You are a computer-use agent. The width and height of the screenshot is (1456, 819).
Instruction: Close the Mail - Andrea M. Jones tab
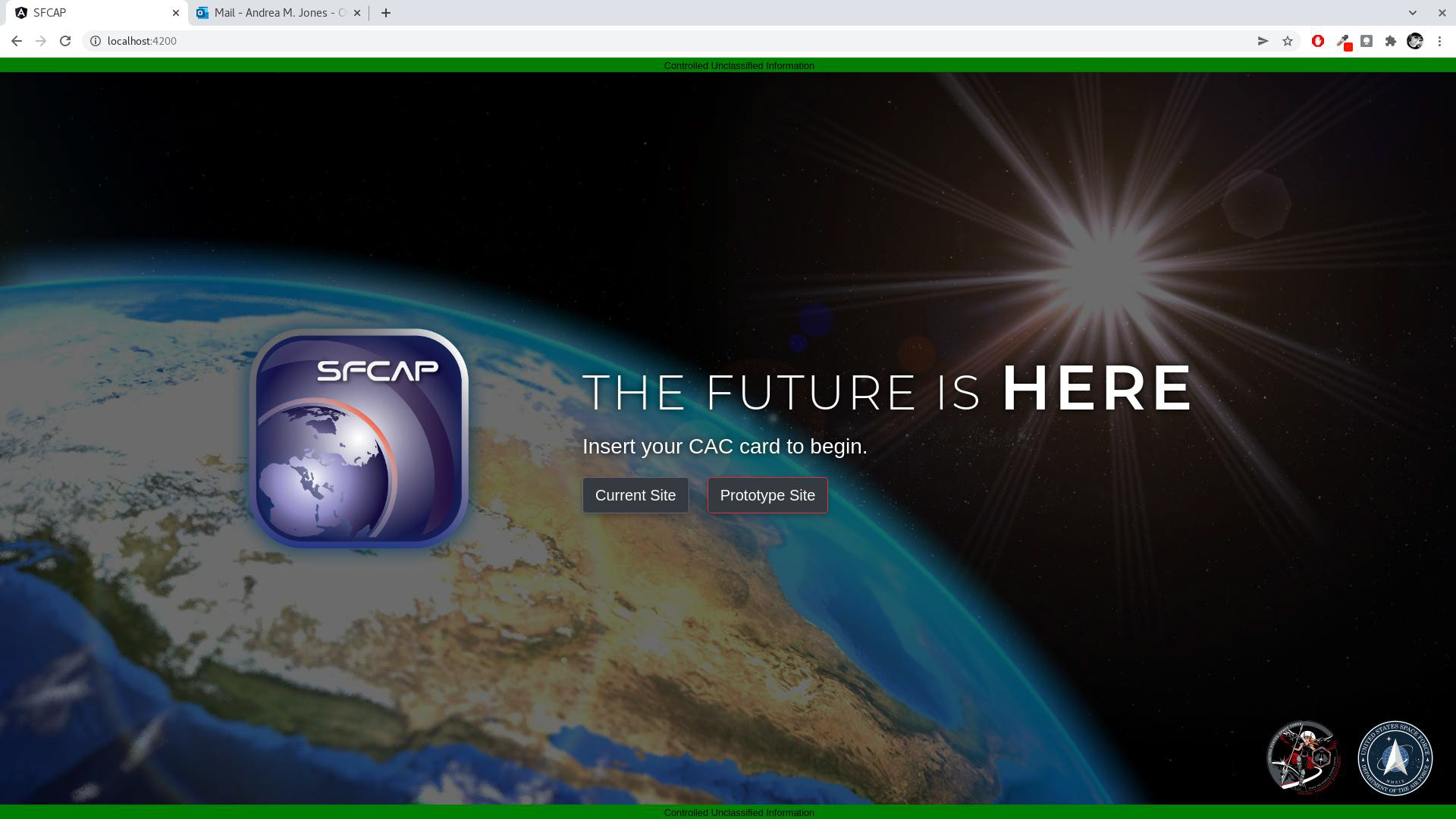coord(357,13)
